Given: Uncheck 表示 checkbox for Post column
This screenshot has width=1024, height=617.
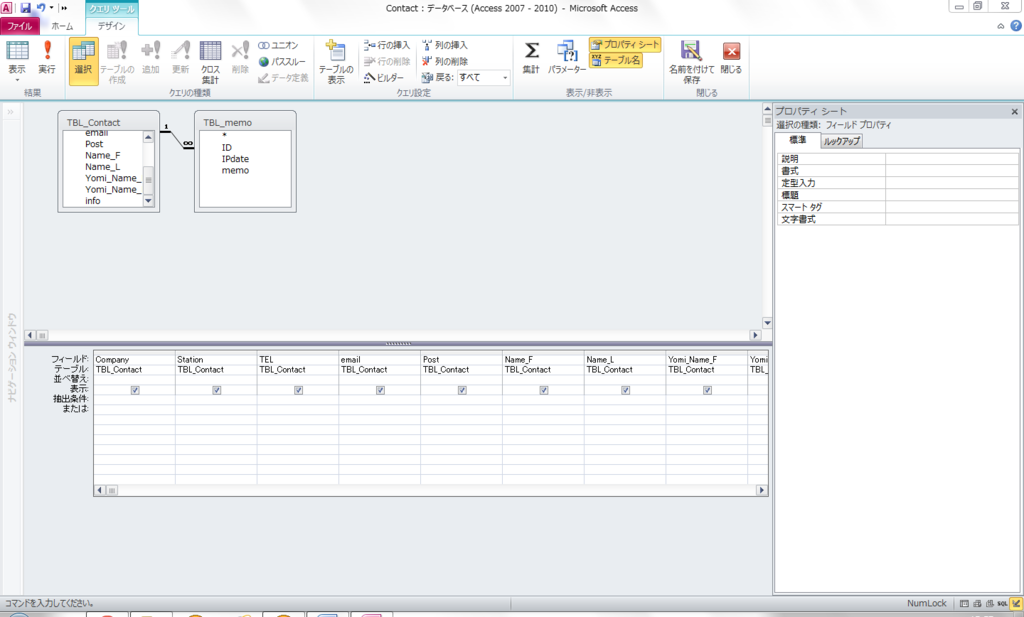Looking at the screenshot, I should (x=462, y=390).
